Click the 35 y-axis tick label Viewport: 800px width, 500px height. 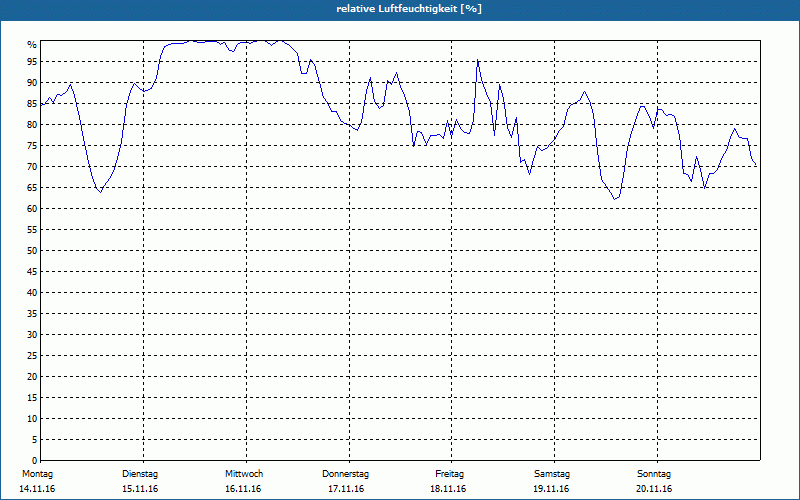click(32, 314)
